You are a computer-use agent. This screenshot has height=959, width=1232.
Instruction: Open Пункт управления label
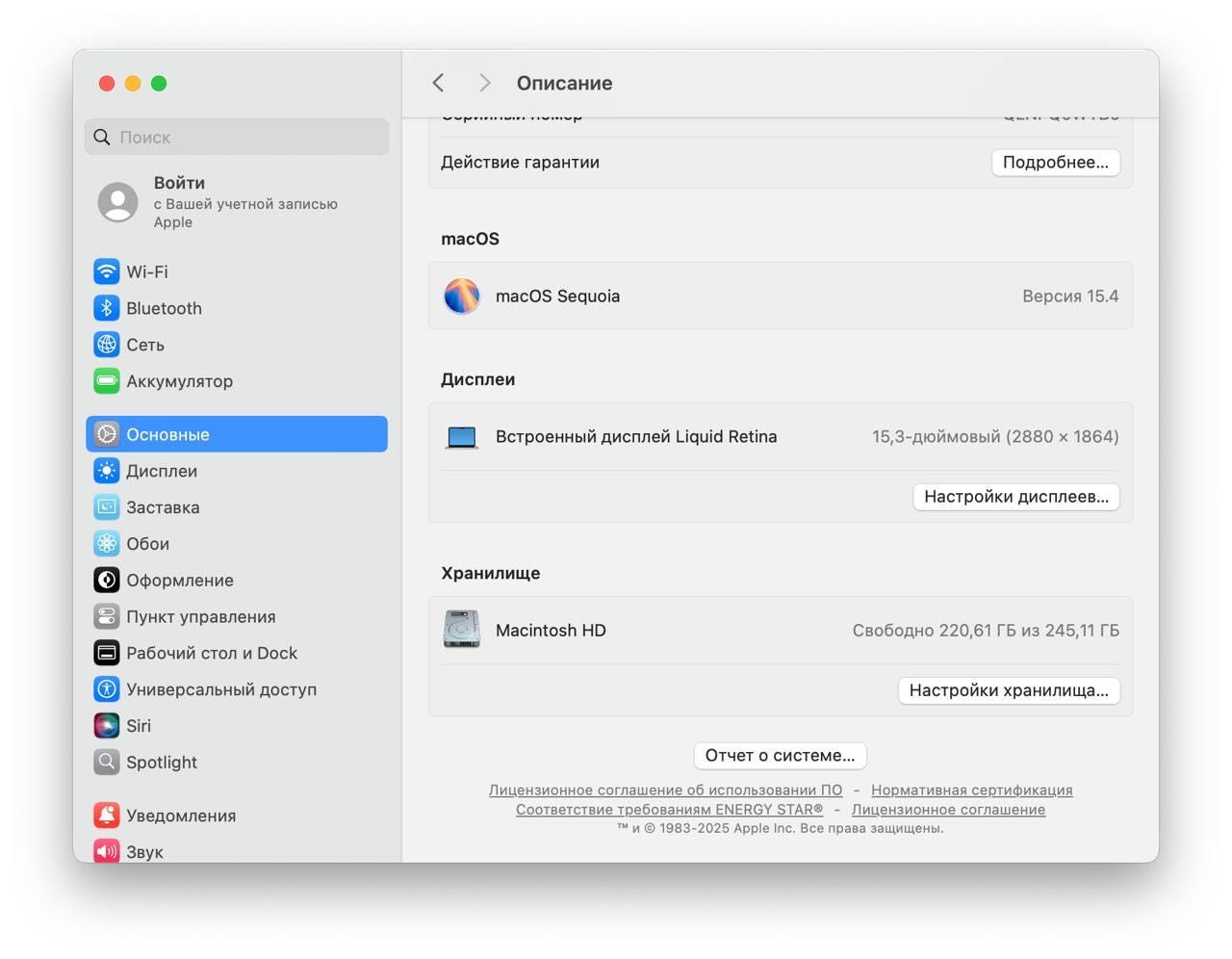click(201, 616)
